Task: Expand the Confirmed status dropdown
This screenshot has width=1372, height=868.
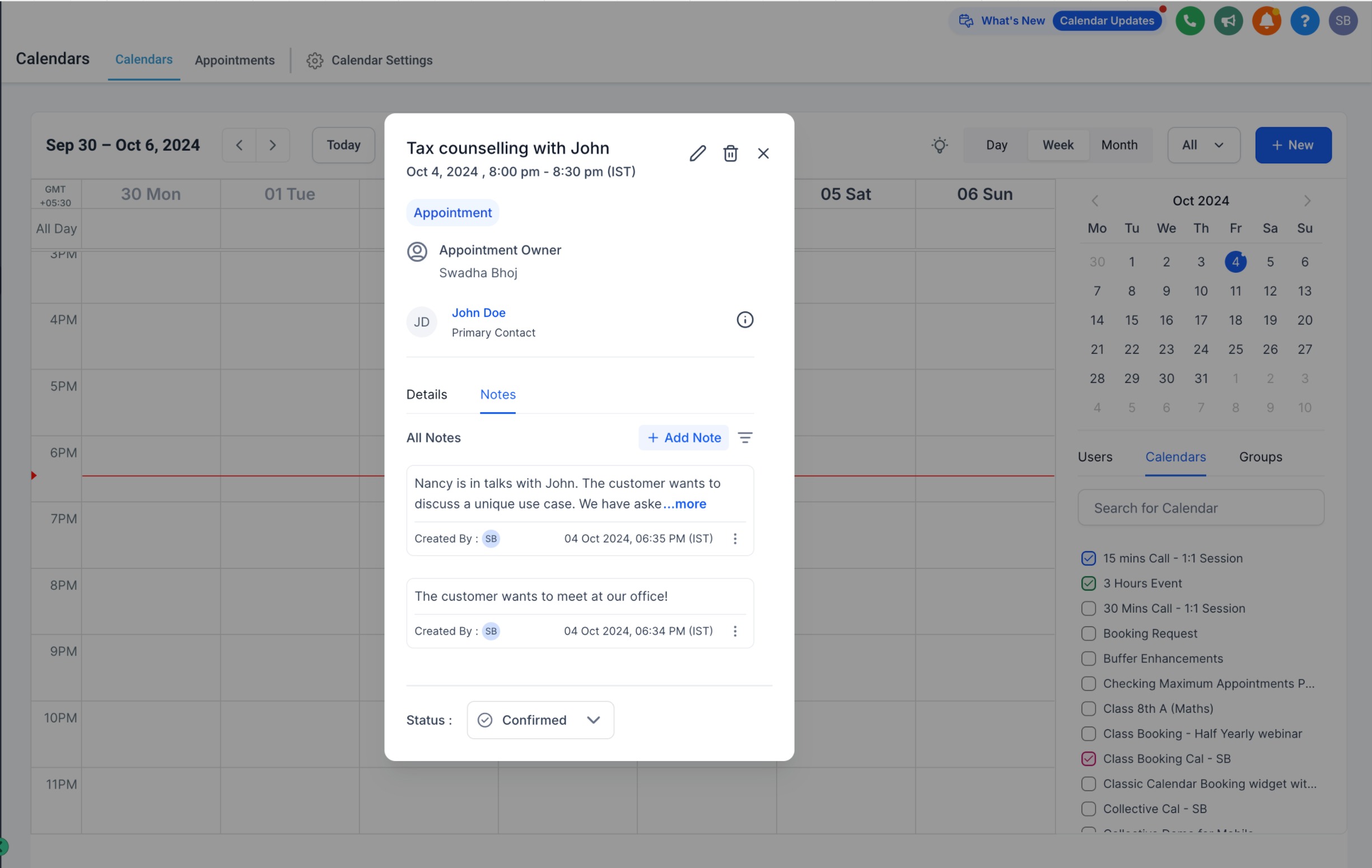Action: point(540,720)
